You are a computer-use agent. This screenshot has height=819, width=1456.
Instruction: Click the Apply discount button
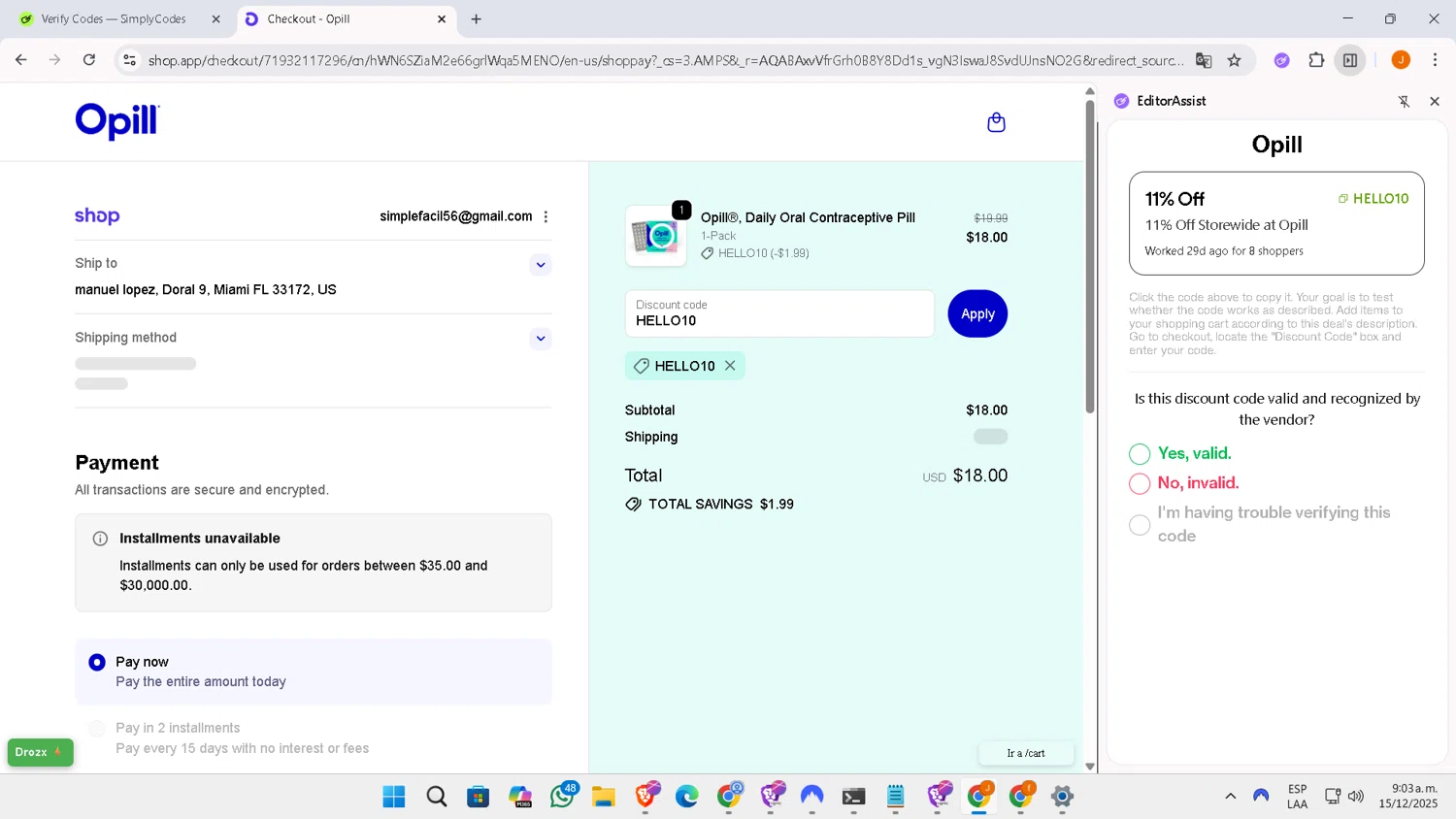click(977, 314)
